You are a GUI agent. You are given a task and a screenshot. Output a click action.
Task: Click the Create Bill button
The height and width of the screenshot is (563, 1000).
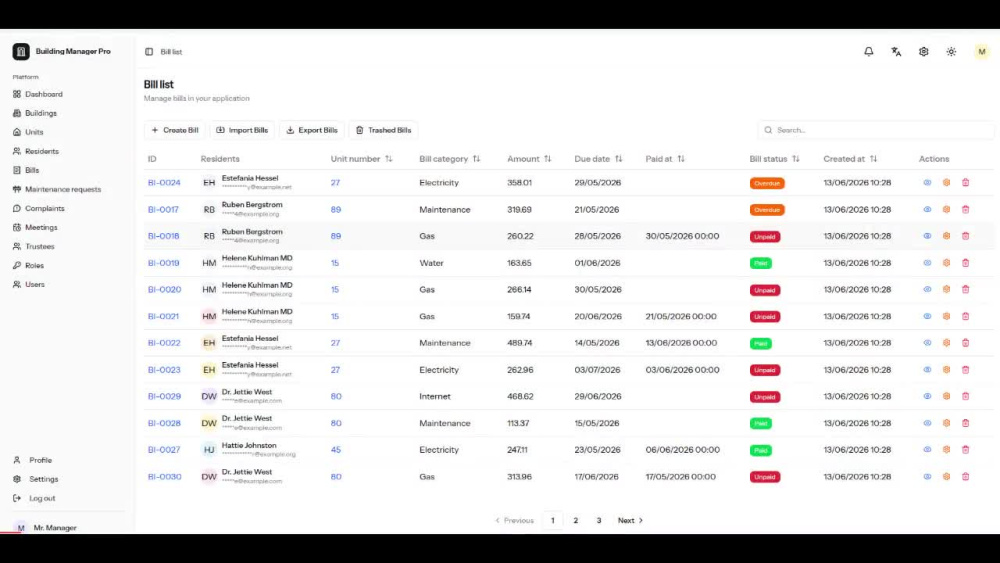click(175, 130)
